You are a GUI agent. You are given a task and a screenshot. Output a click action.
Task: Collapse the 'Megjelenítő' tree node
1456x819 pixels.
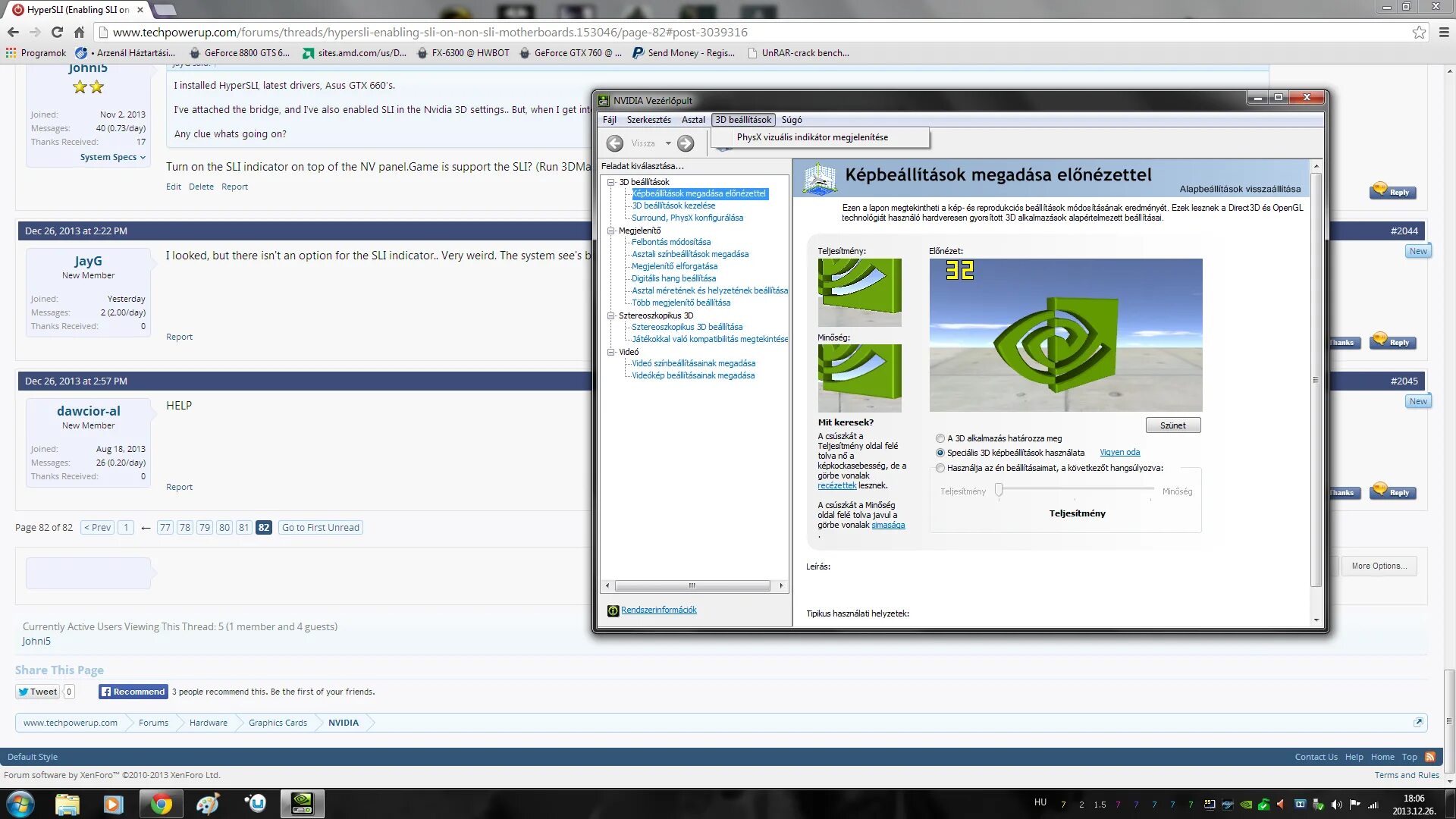click(610, 231)
